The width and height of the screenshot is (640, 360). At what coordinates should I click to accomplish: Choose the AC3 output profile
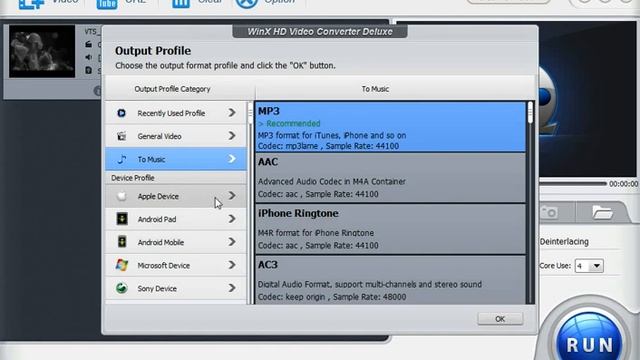[390, 280]
